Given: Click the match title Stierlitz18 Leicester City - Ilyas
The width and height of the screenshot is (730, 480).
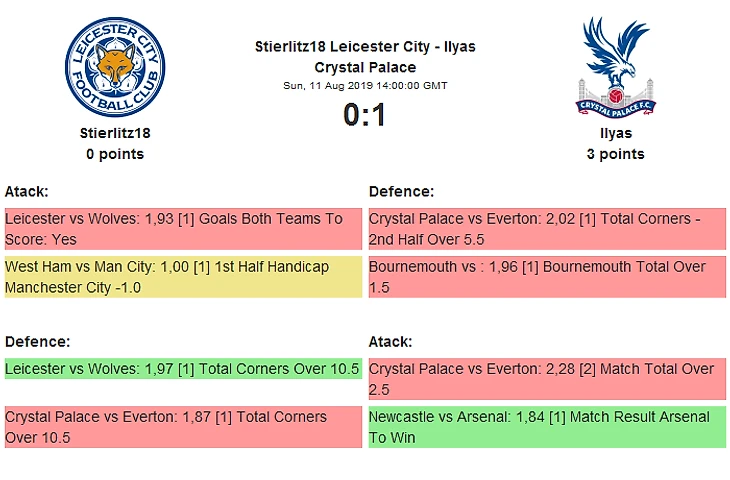Looking at the screenshot, I should click(x=365, y=47).
